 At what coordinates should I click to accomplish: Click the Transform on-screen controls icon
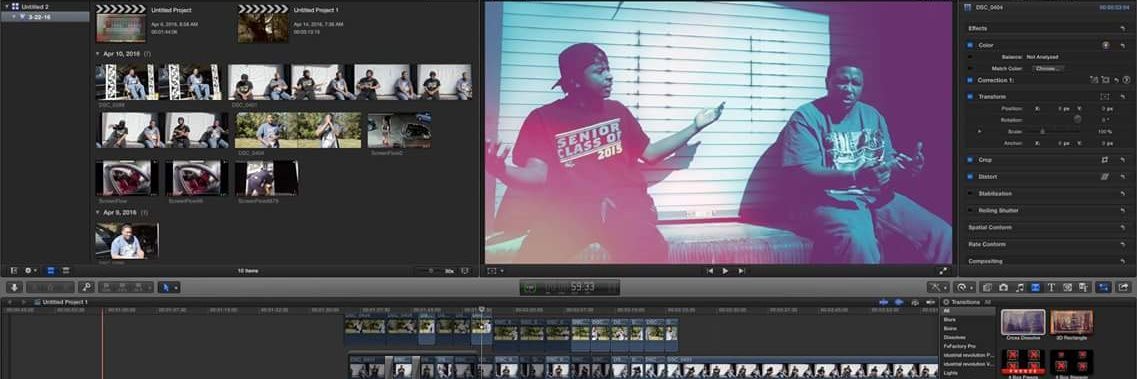(1105, 96)
